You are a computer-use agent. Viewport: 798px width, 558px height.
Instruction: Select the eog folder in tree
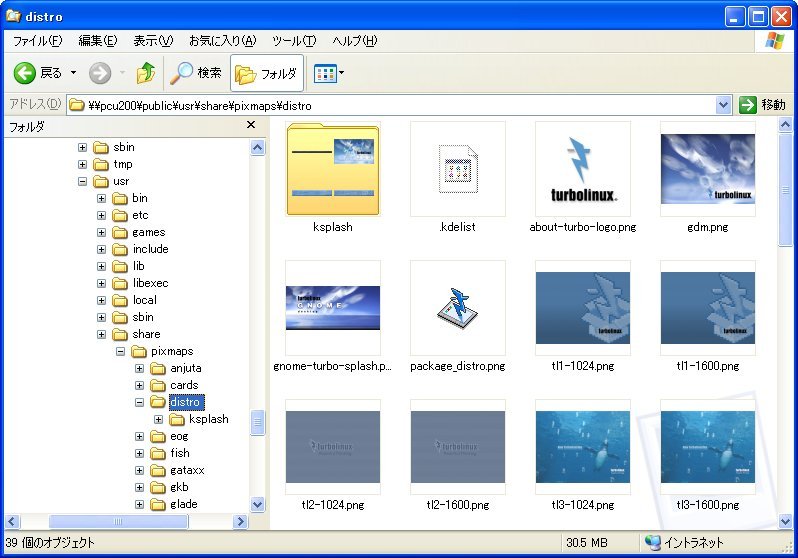click(179, 436)
